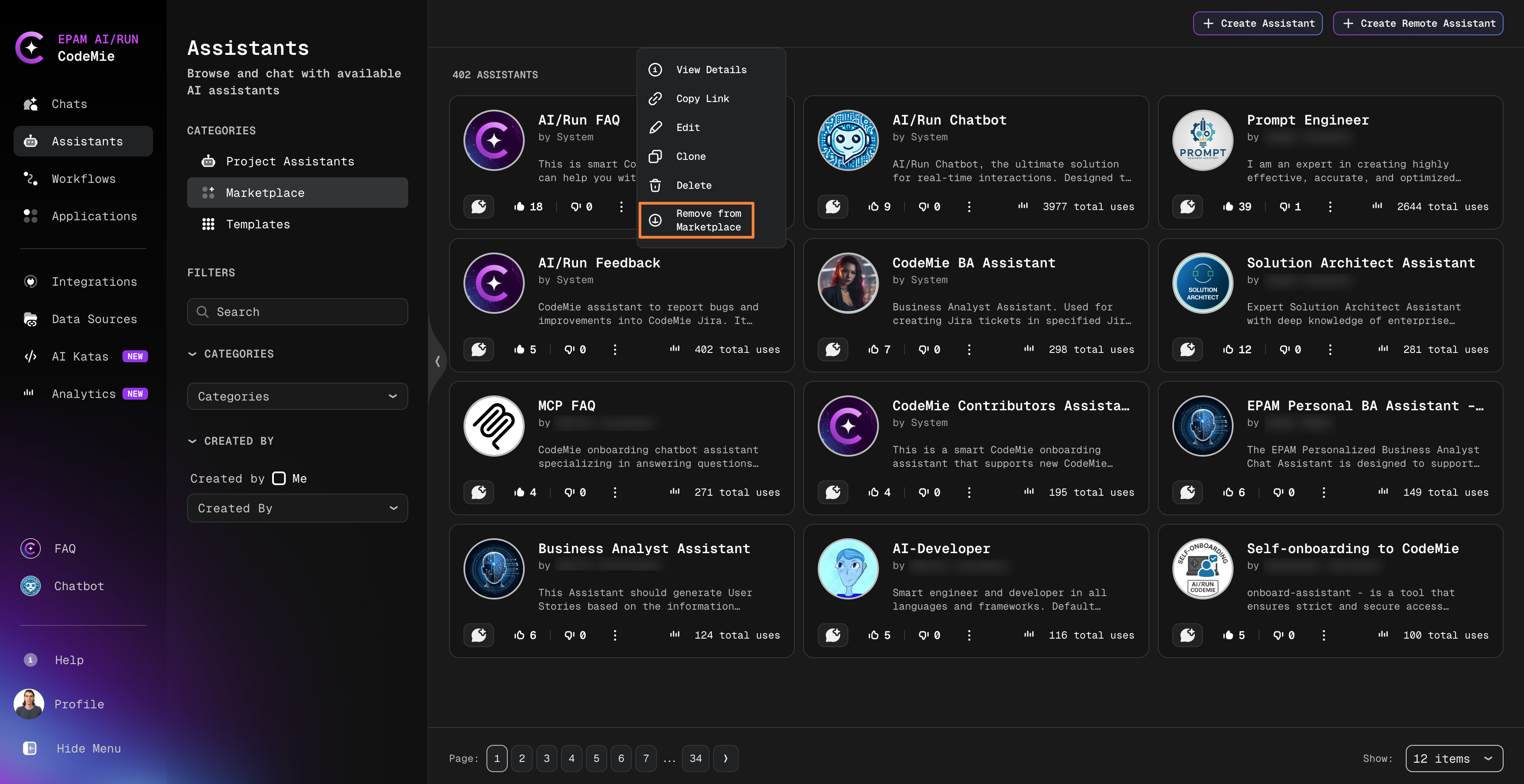Viewport: 1524px width, 784px height.
Task: Start chat with AI/Run Chatbot assistant
Action: coord(833,207)
